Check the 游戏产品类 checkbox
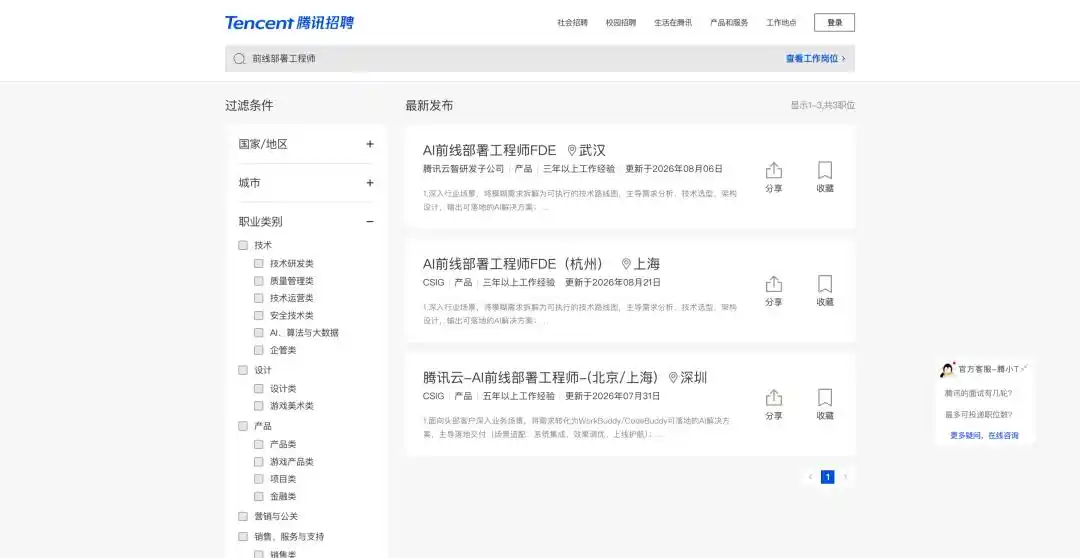Viewport: 1080px width, 558px height. point(258,462)
